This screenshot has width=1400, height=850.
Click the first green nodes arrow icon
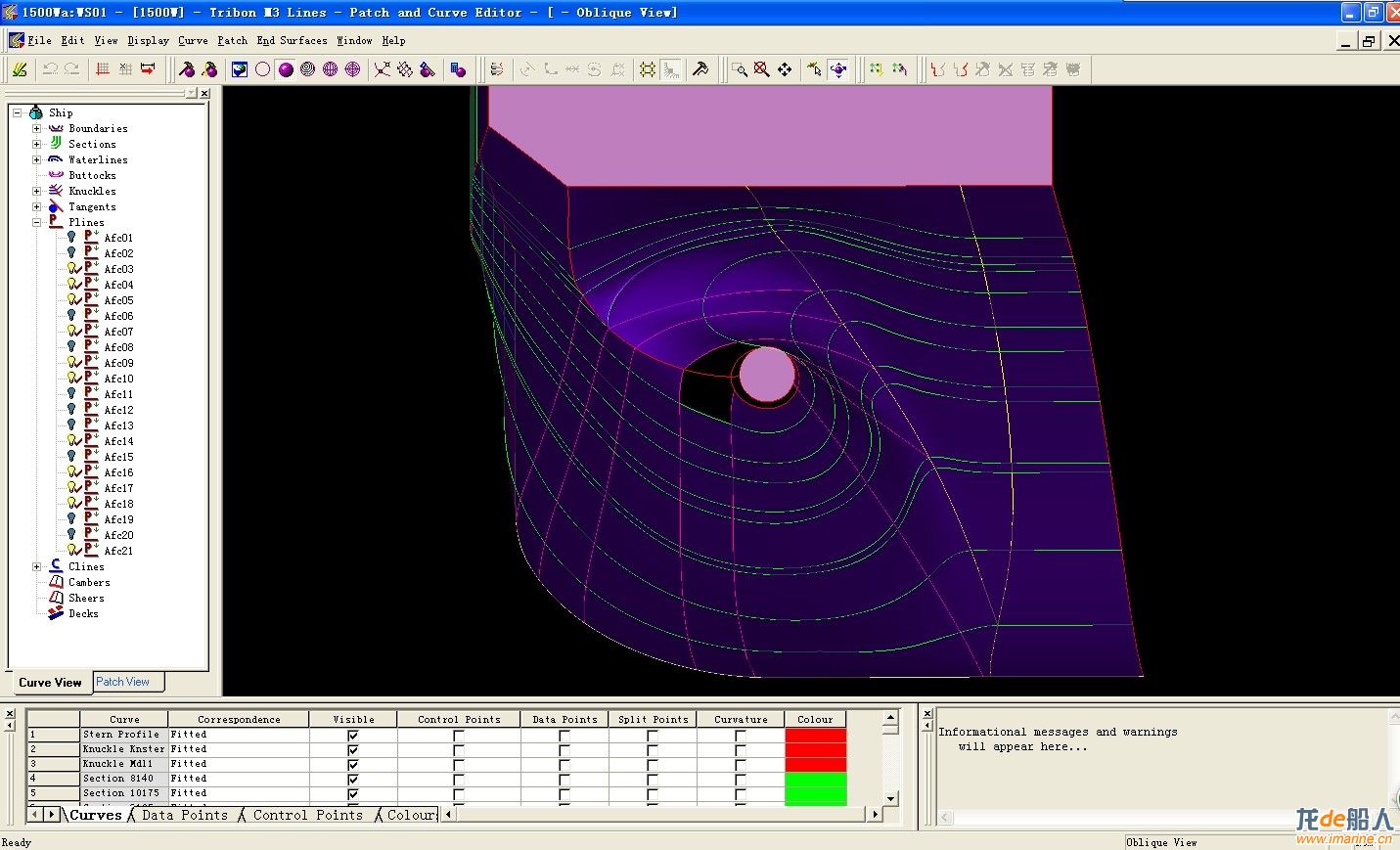coord(876,69)
